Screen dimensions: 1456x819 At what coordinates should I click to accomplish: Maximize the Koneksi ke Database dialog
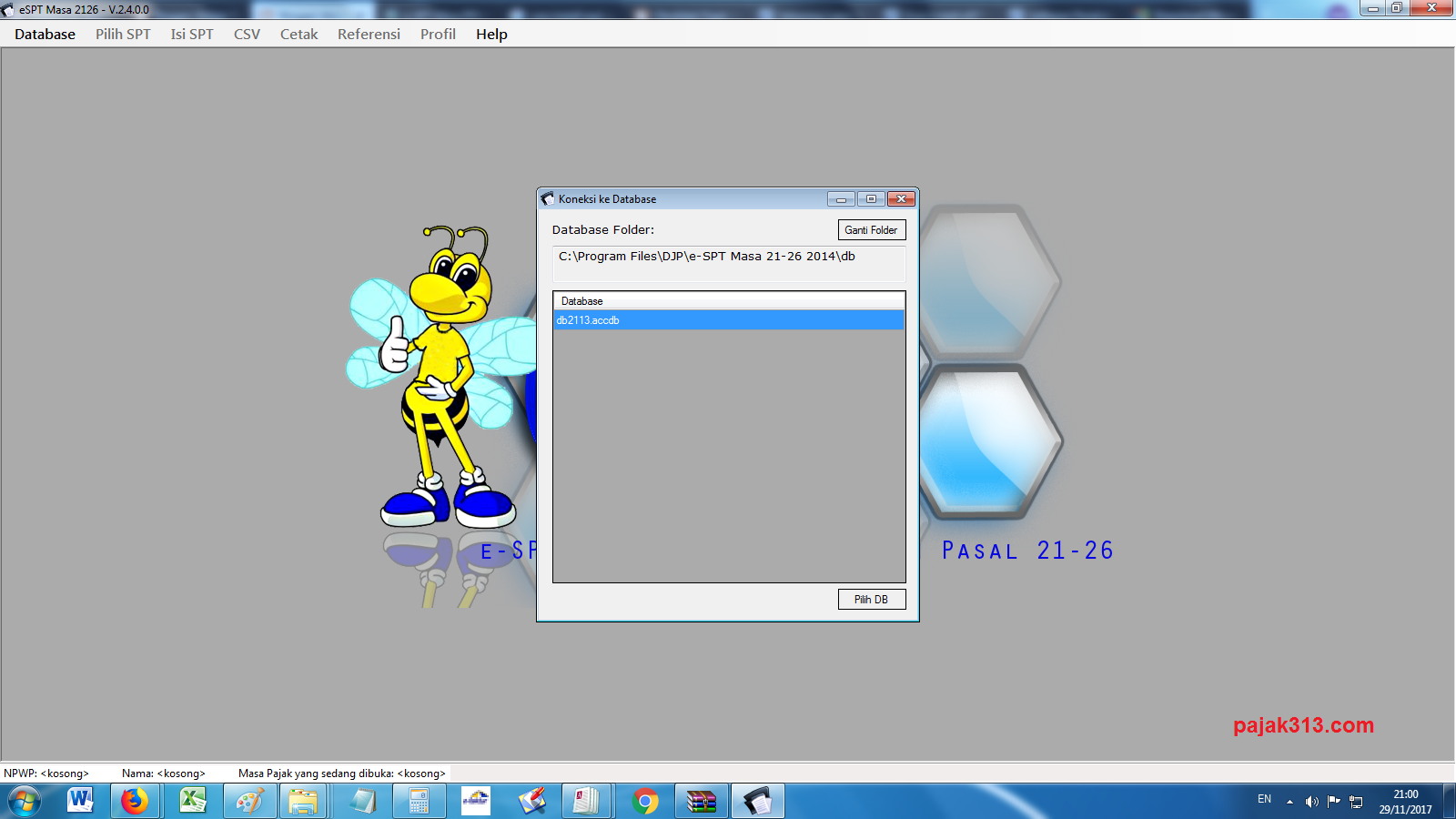(x=871, y=199)
